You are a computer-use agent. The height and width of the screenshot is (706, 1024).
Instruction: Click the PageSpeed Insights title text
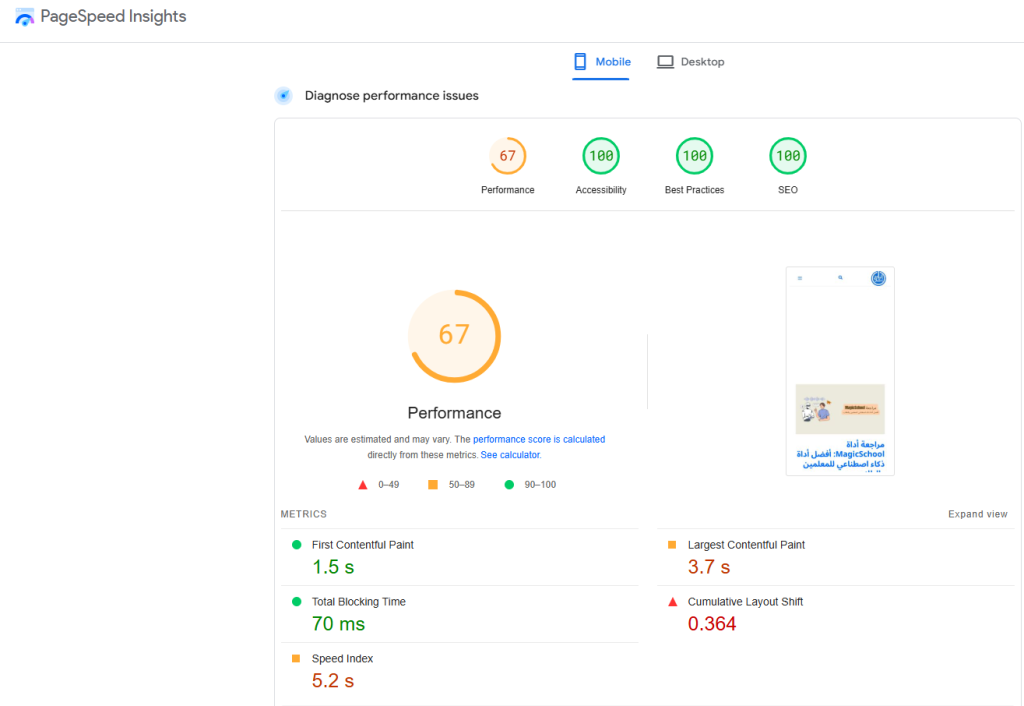tap(113, 17)
